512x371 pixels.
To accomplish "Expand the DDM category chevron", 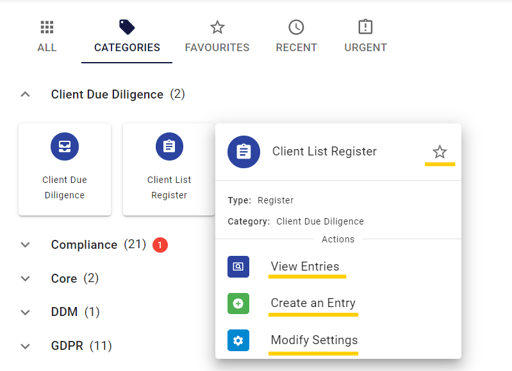I will [x=25, y=312].
